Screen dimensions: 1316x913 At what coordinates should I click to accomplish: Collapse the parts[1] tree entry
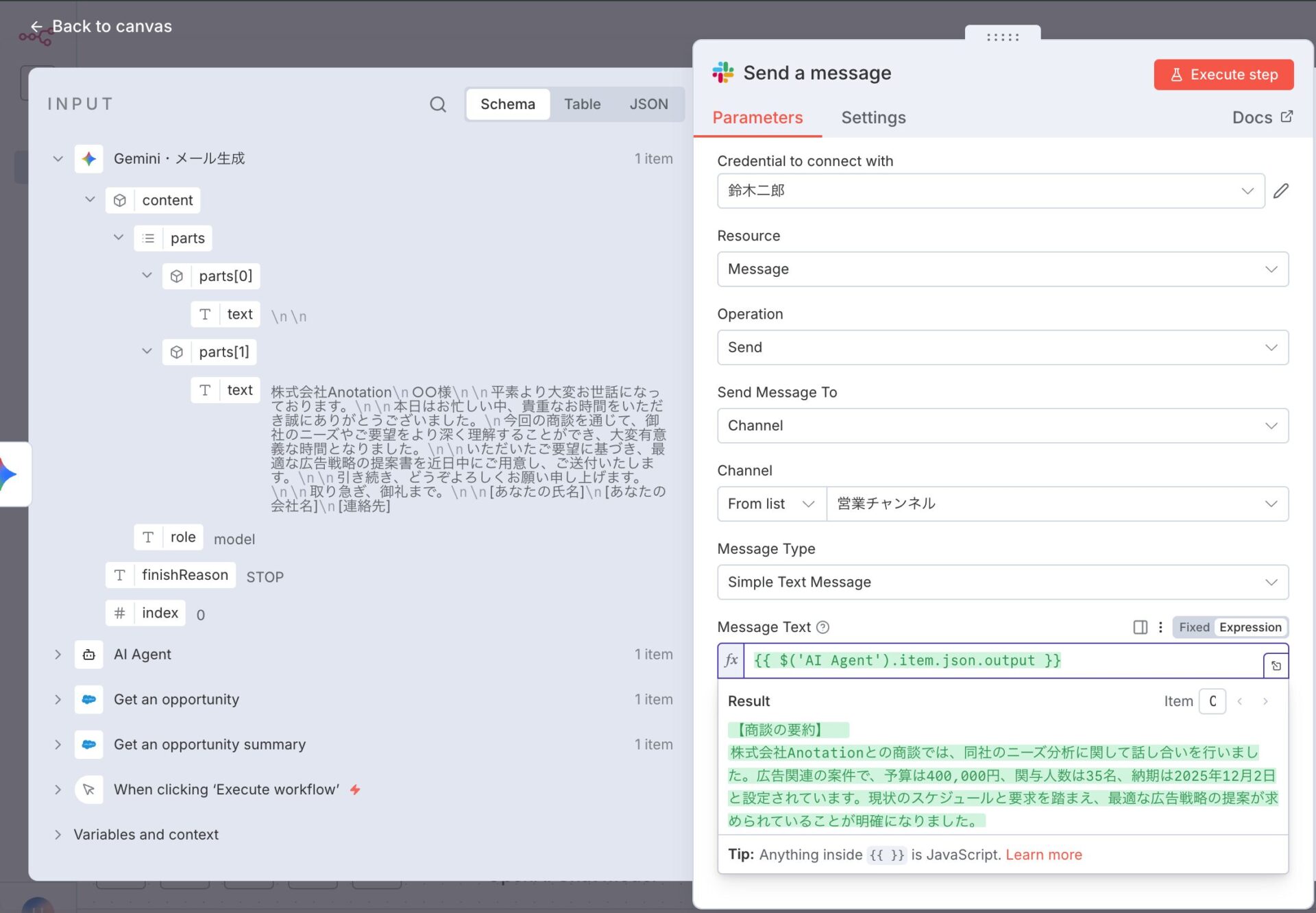click(x=147, y=352)
